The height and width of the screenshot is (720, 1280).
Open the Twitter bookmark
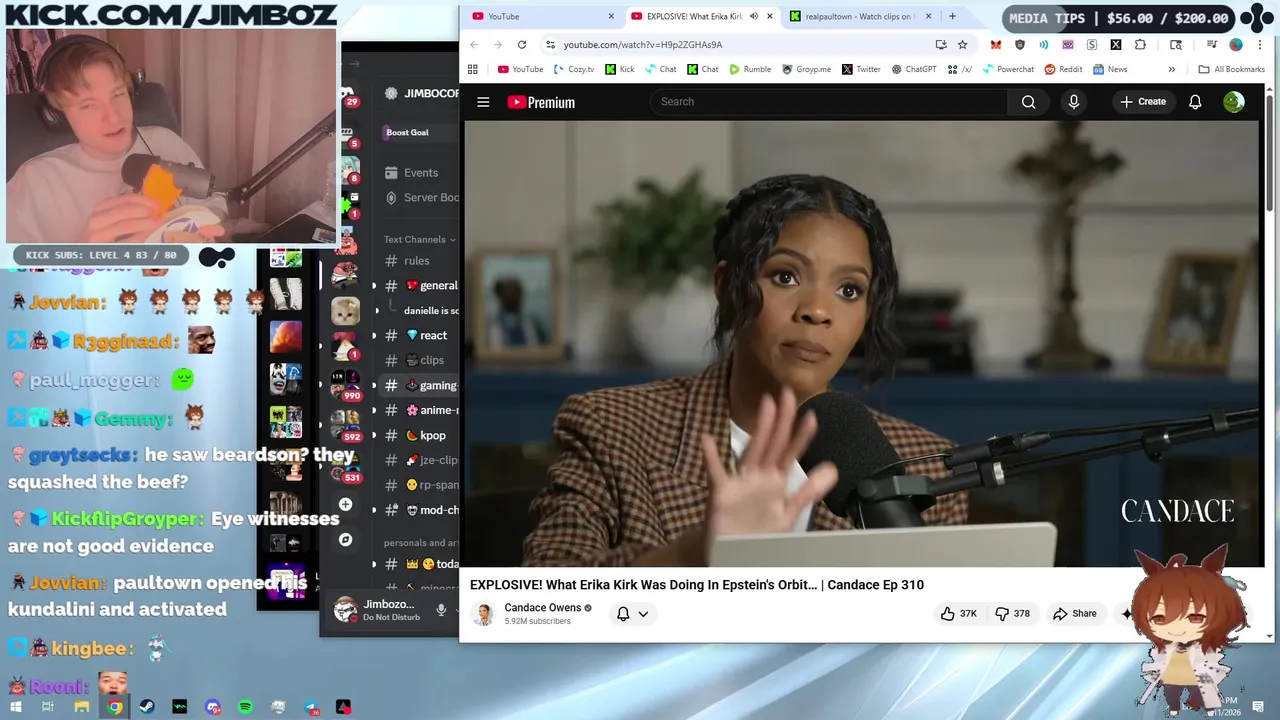[x=861, y=70]
